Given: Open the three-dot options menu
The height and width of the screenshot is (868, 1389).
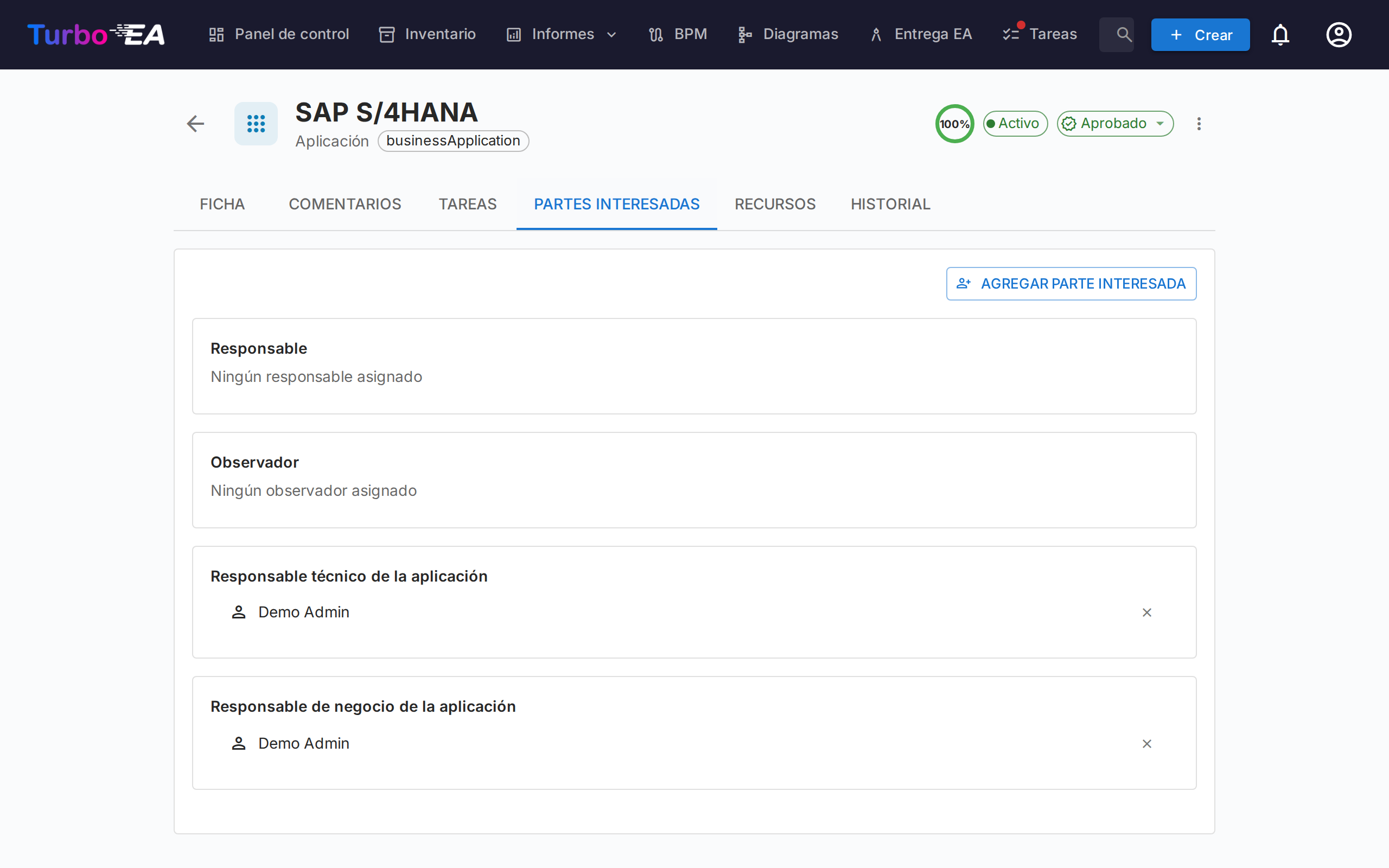Looking at the screenshot, I should (x=1199, y=124).
